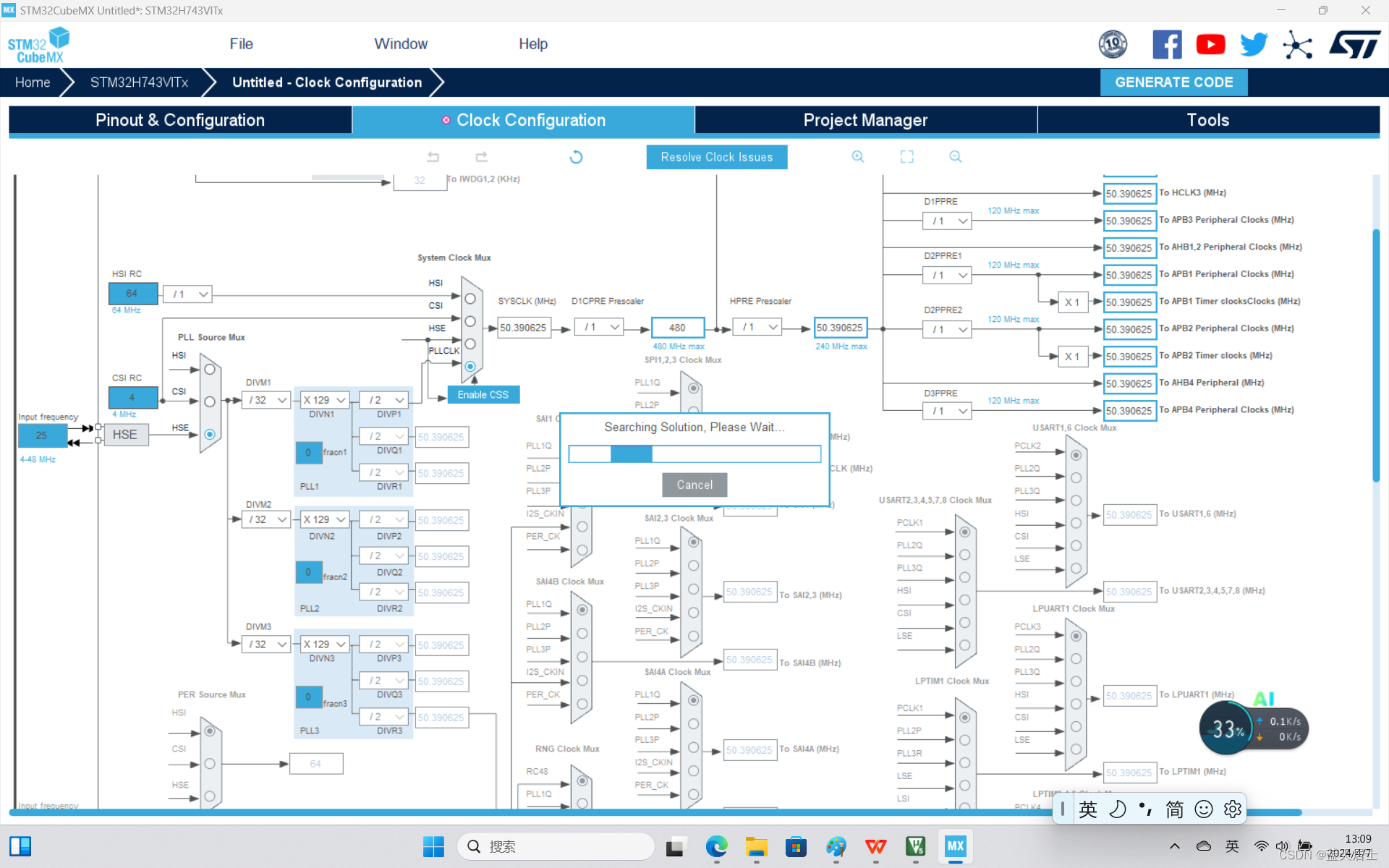Select HSI in System Clock Mux

(x=470, y=299)
